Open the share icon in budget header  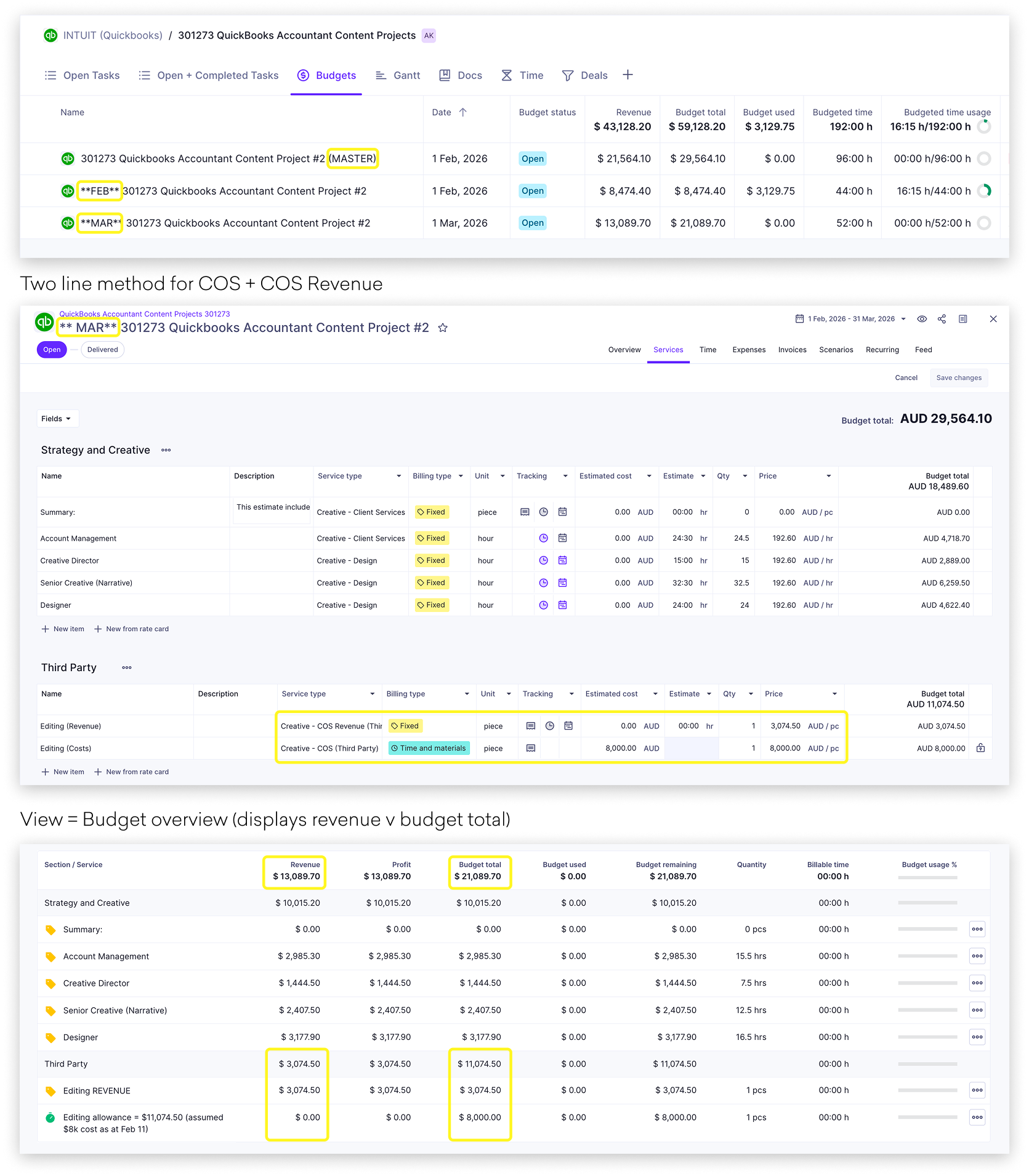click(942, 319)
